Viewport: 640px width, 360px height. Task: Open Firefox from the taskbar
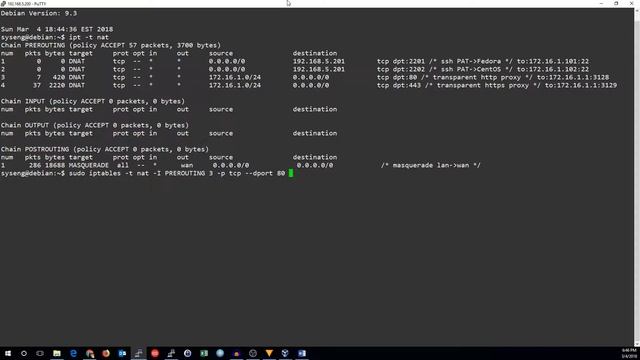coord(106,353)
